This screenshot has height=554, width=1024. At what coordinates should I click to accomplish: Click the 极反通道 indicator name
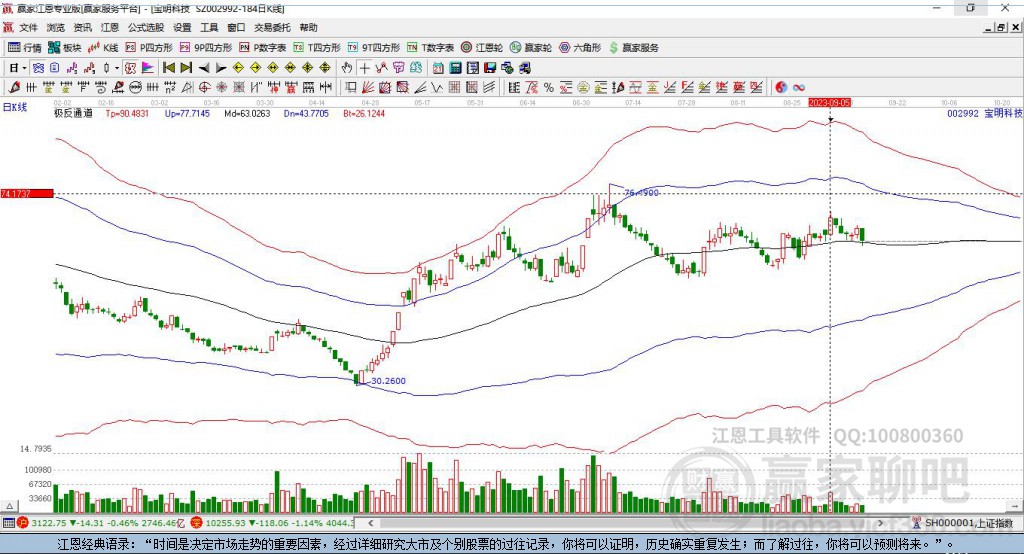[73, 113]
